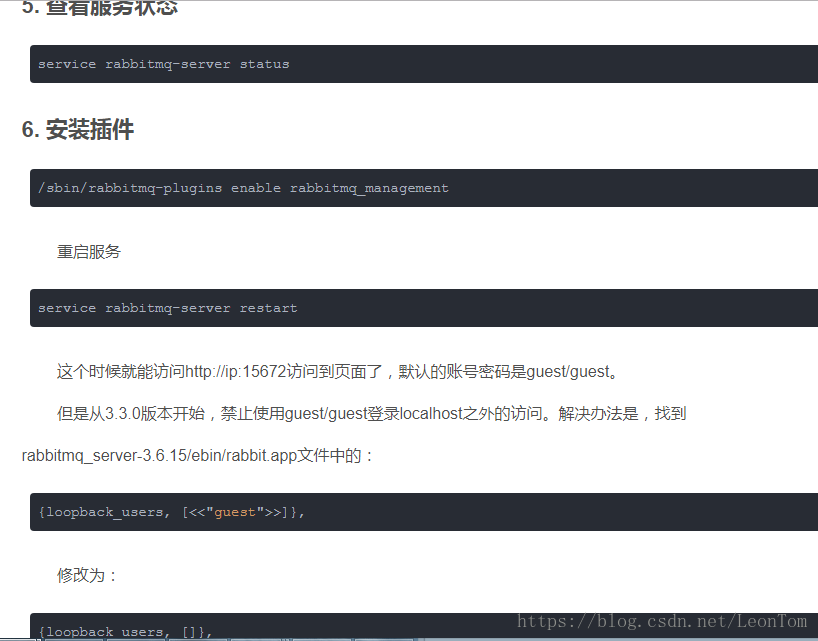This screenshot has height=641, width=818.
Task: Click the paragraph mentioning http://ip:15672
Action: (x=338, y=371)
